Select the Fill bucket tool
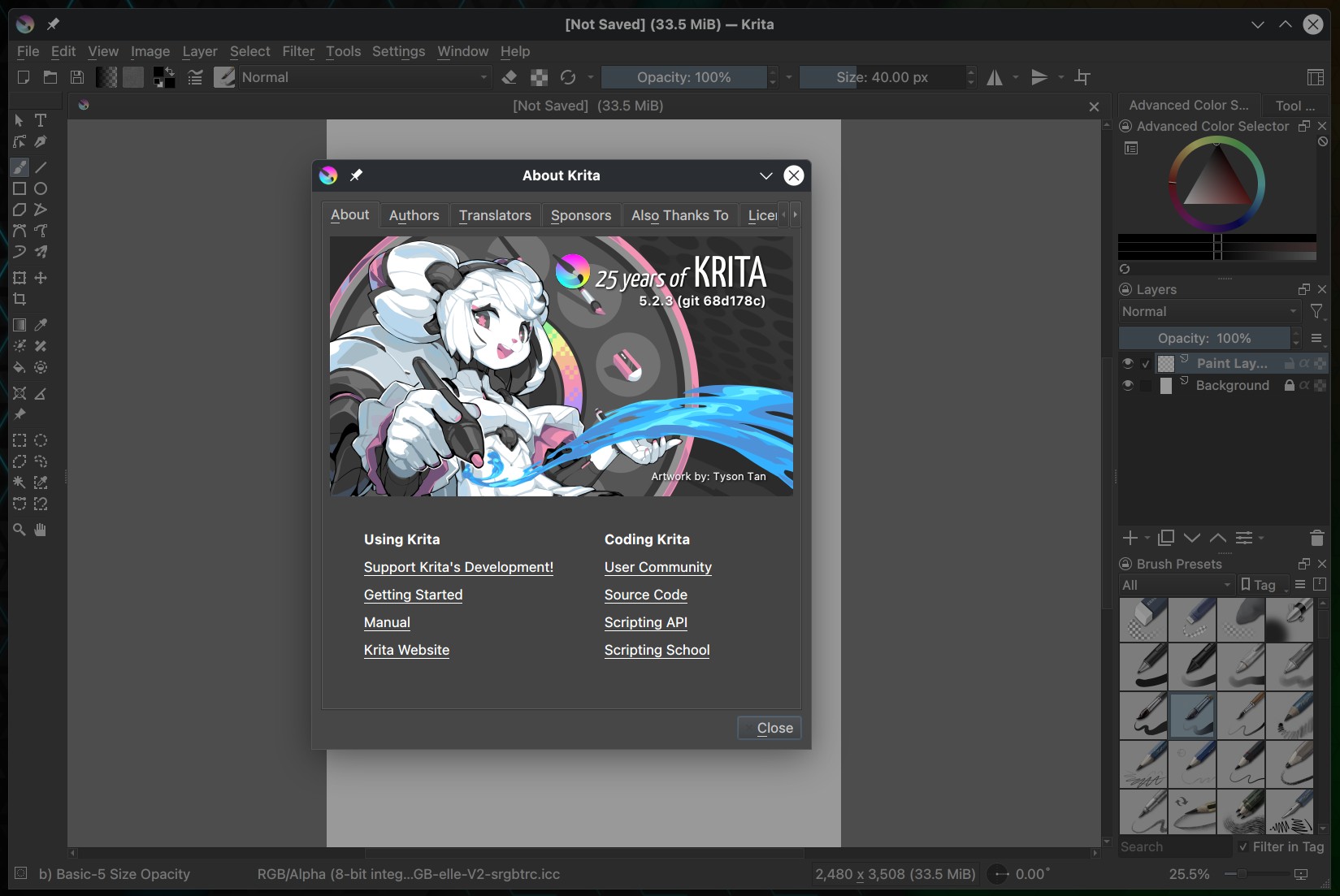The width and height of the screenshot is (1340, 896). tap(20, 367)
